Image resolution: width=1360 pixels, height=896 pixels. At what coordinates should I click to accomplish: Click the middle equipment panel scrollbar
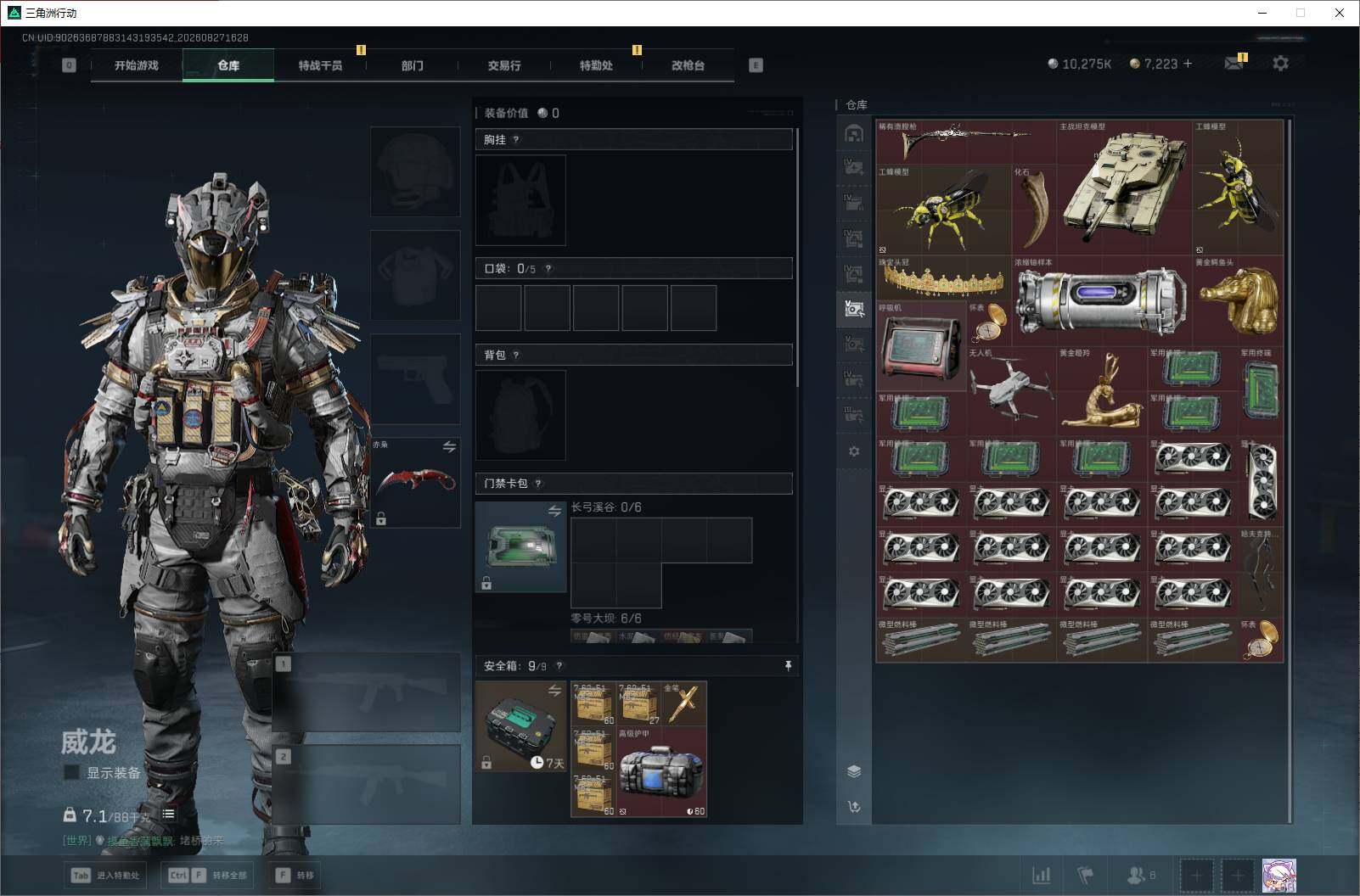pos(798,257)
